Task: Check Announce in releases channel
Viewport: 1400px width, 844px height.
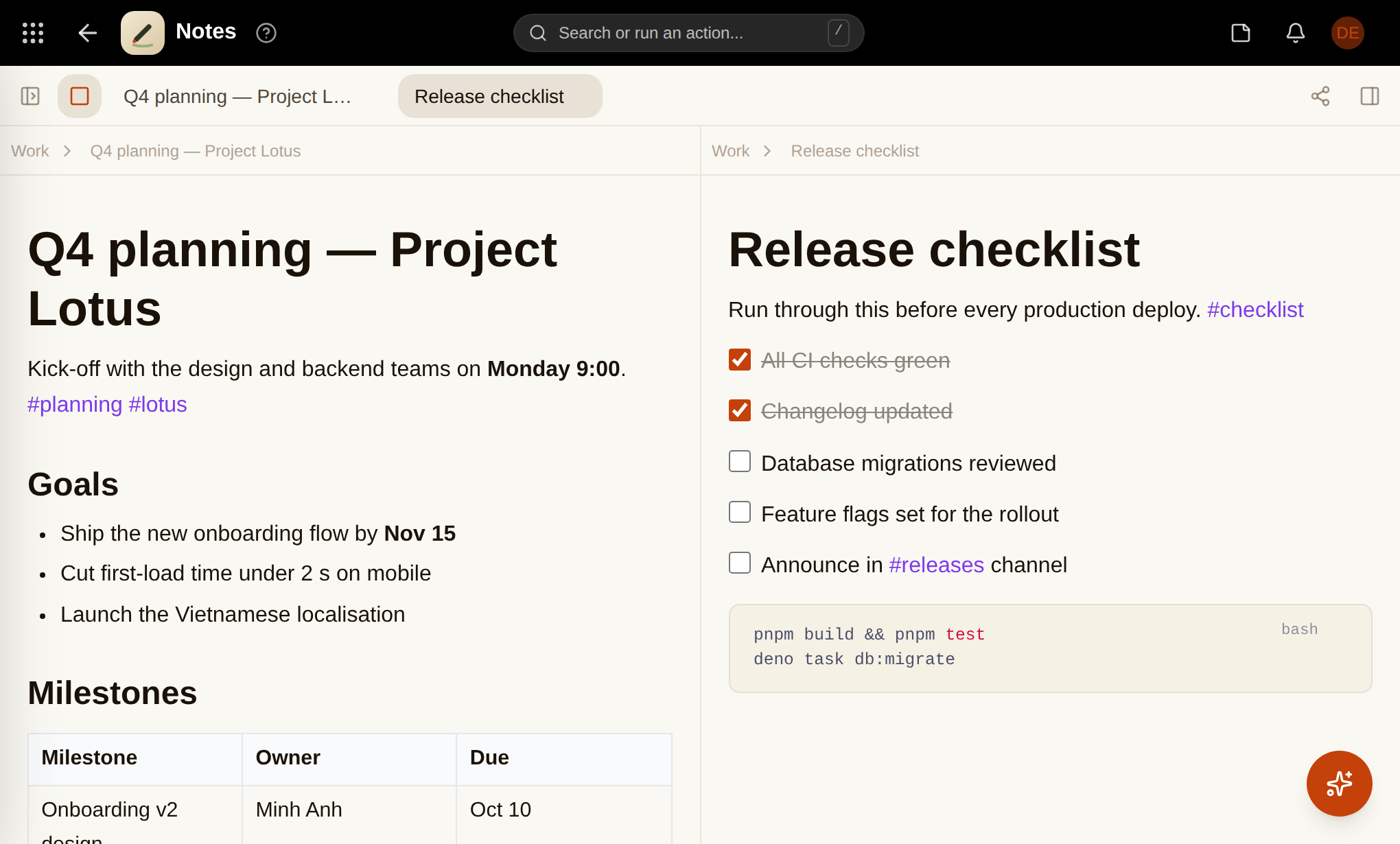Action: pyautogui.click(x=740, y=563)
